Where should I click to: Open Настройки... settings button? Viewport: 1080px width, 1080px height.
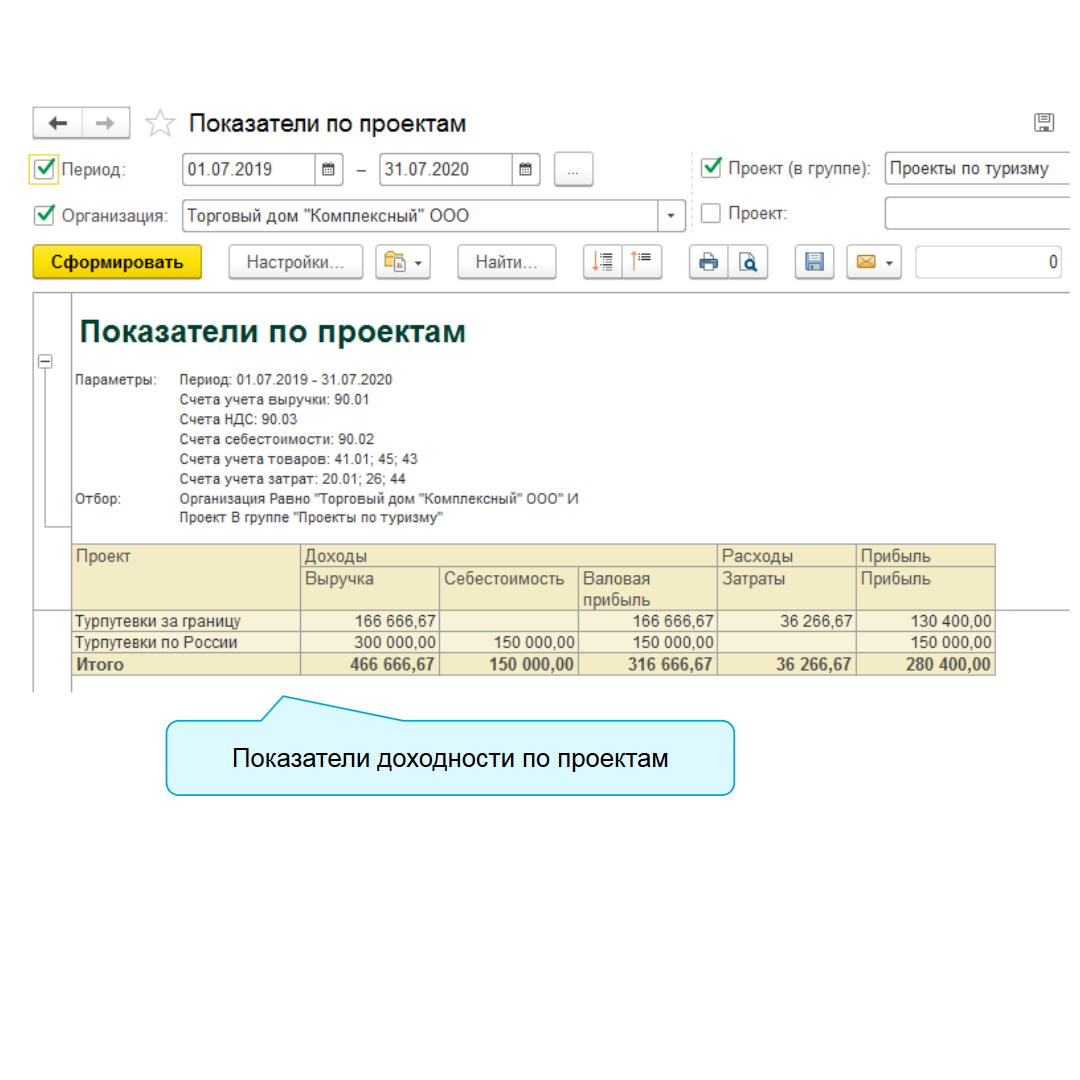pyautogui.click(x=295, y=262)
